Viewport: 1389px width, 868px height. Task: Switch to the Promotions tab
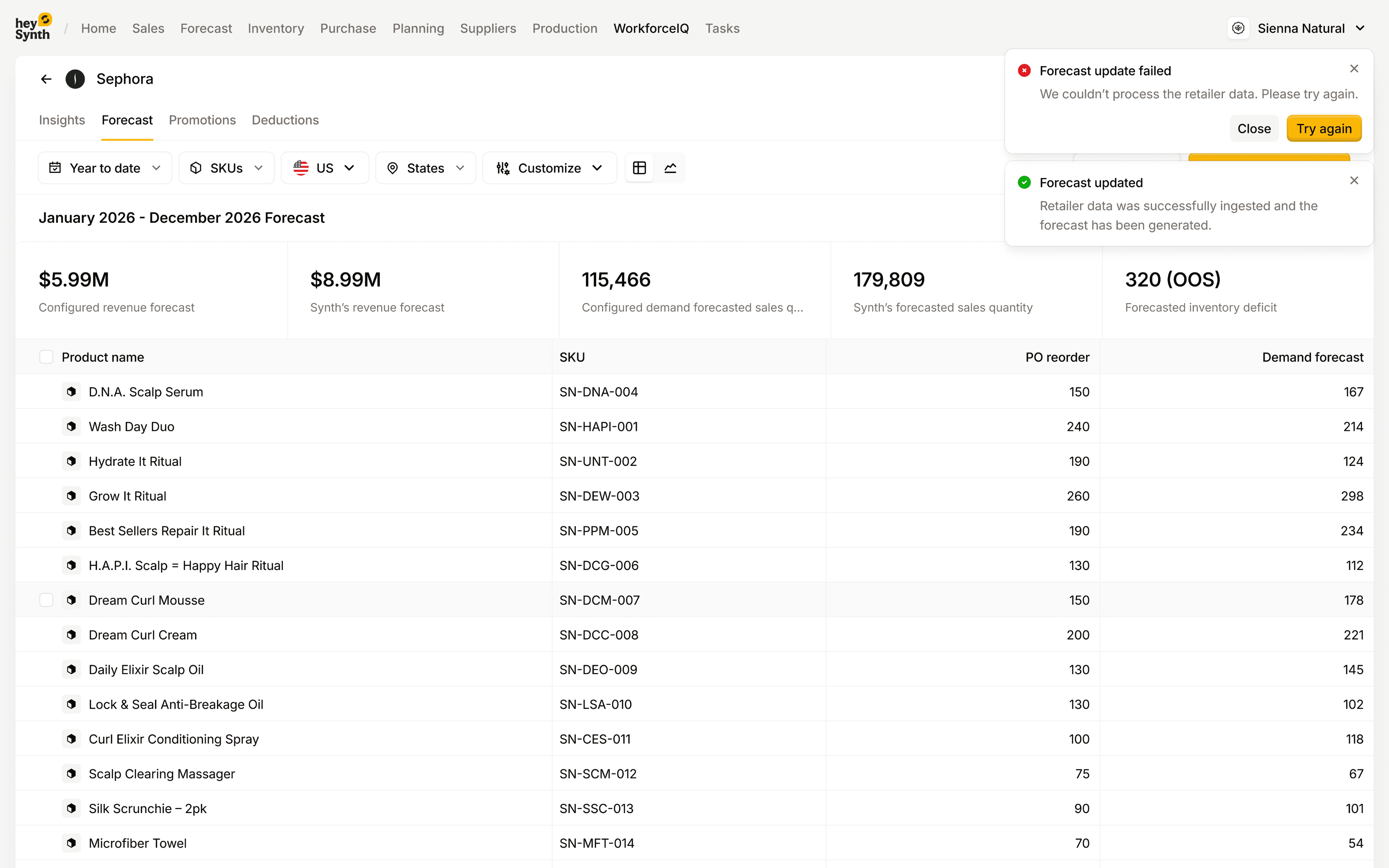202,120
